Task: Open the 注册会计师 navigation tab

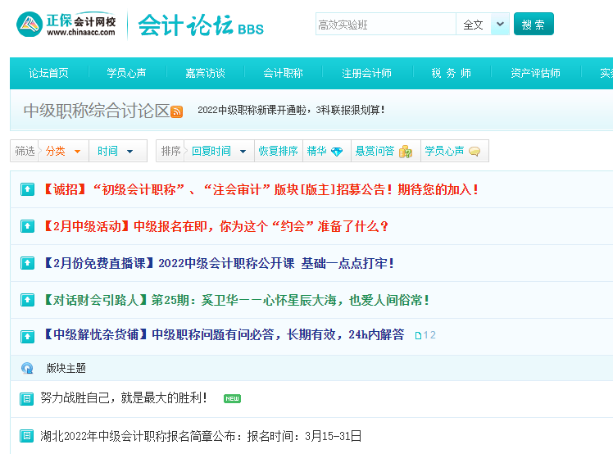Action: tap(366, 73)
